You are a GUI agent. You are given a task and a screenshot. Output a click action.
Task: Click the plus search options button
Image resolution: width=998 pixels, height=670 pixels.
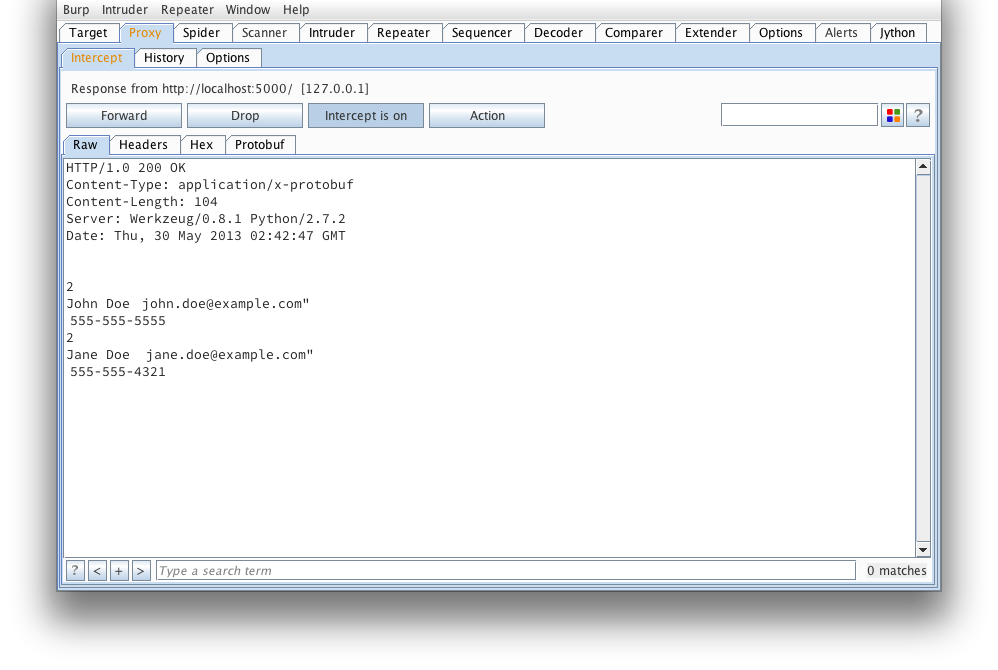119,571
